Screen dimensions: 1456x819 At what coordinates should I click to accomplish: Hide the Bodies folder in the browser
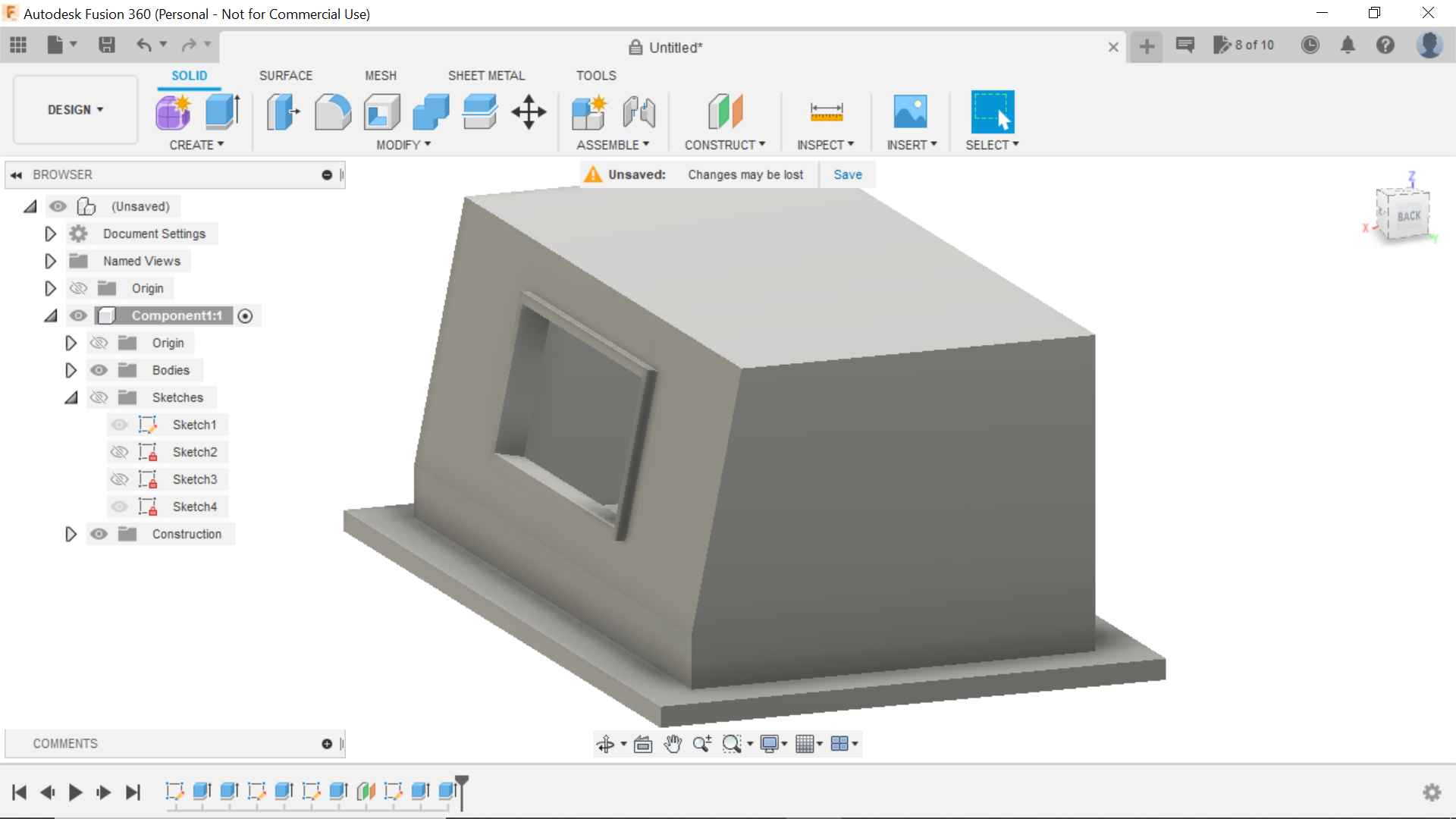(x=99, y=370)
